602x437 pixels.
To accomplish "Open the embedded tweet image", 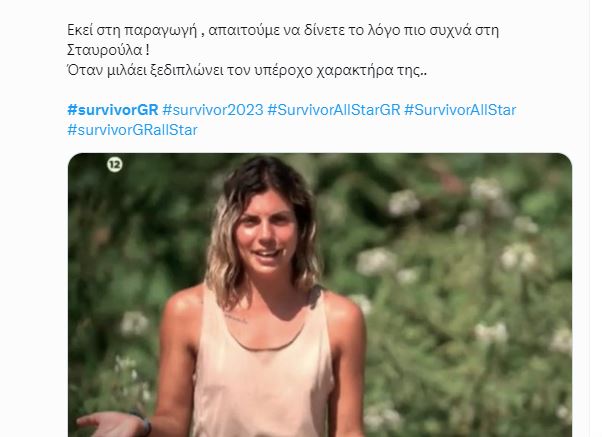I will 320,295.
